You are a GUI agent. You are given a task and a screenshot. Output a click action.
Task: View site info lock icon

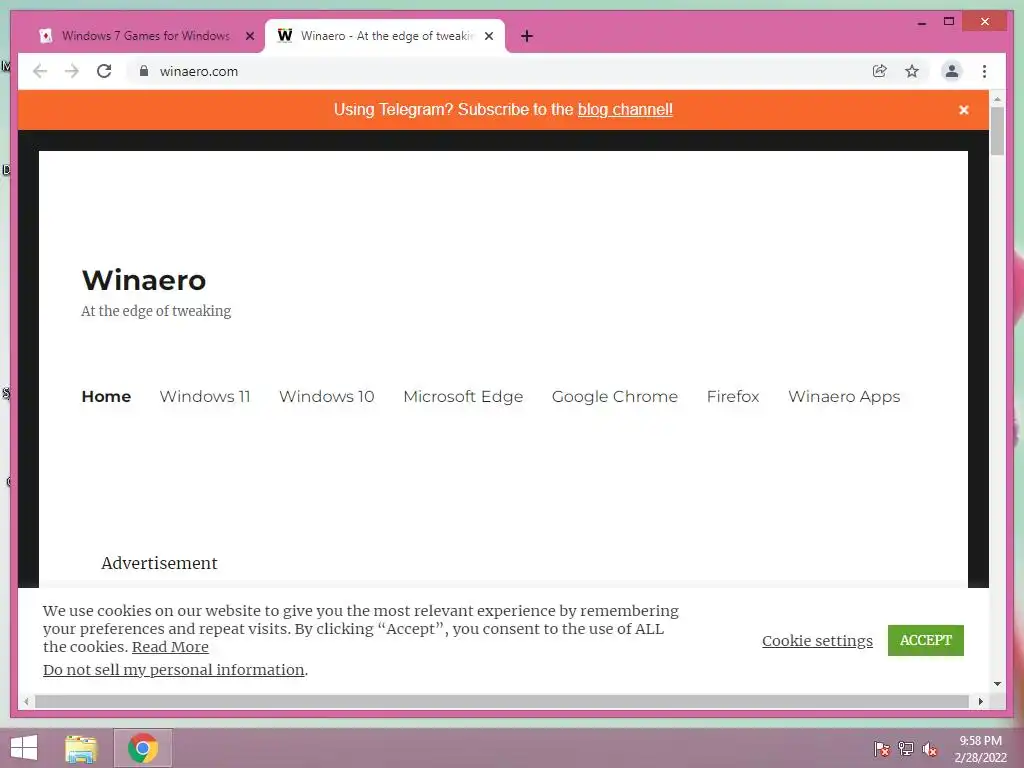[x=144, y=71]
